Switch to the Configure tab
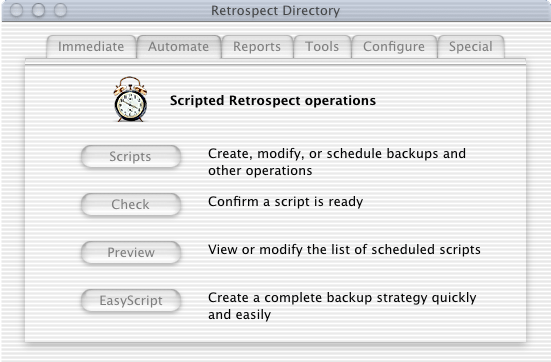 (x=394, y=47)
